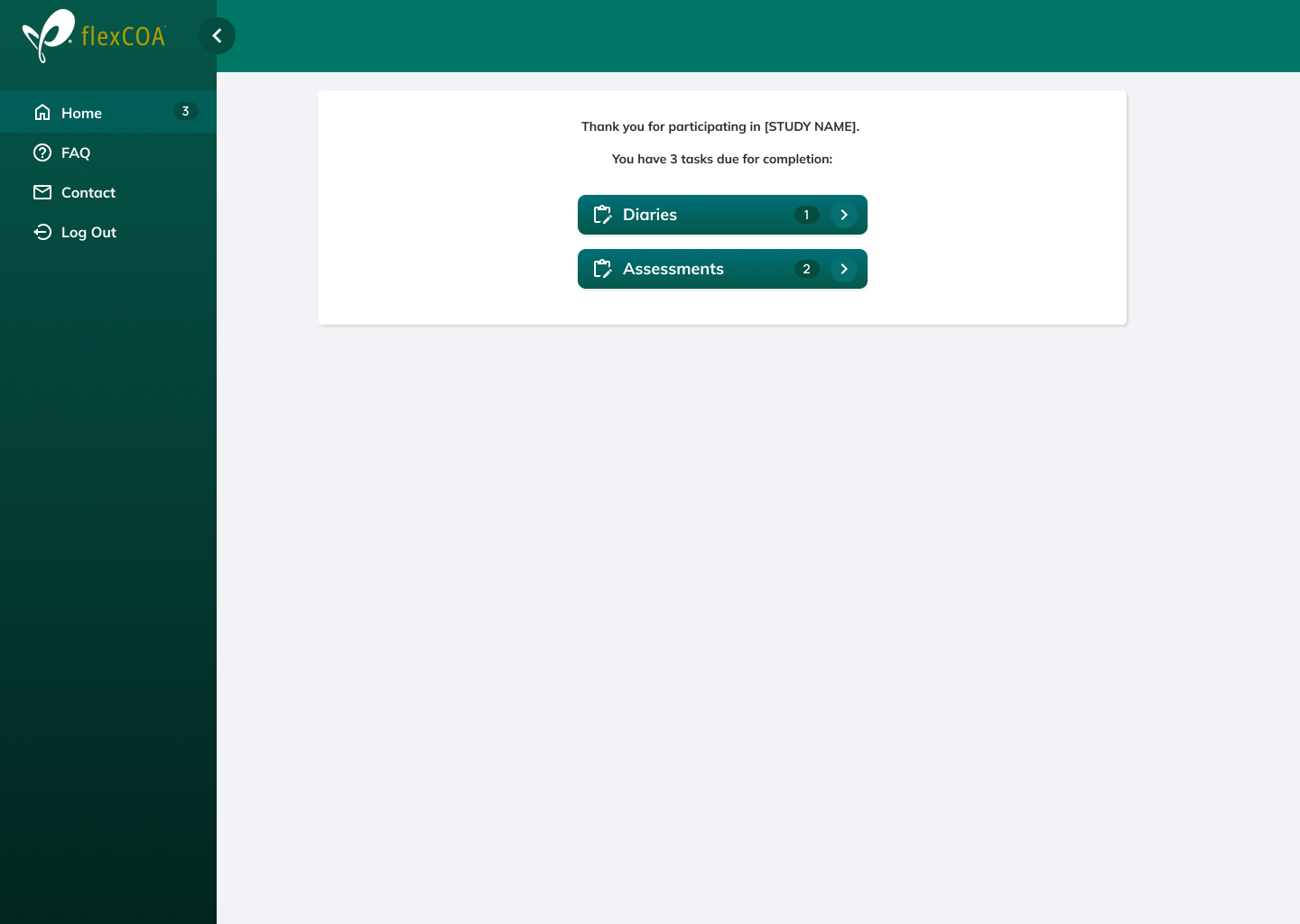Click the Diaries right chevron
The height and width of the screenshot is (924, 1300).
pos(844,215)
